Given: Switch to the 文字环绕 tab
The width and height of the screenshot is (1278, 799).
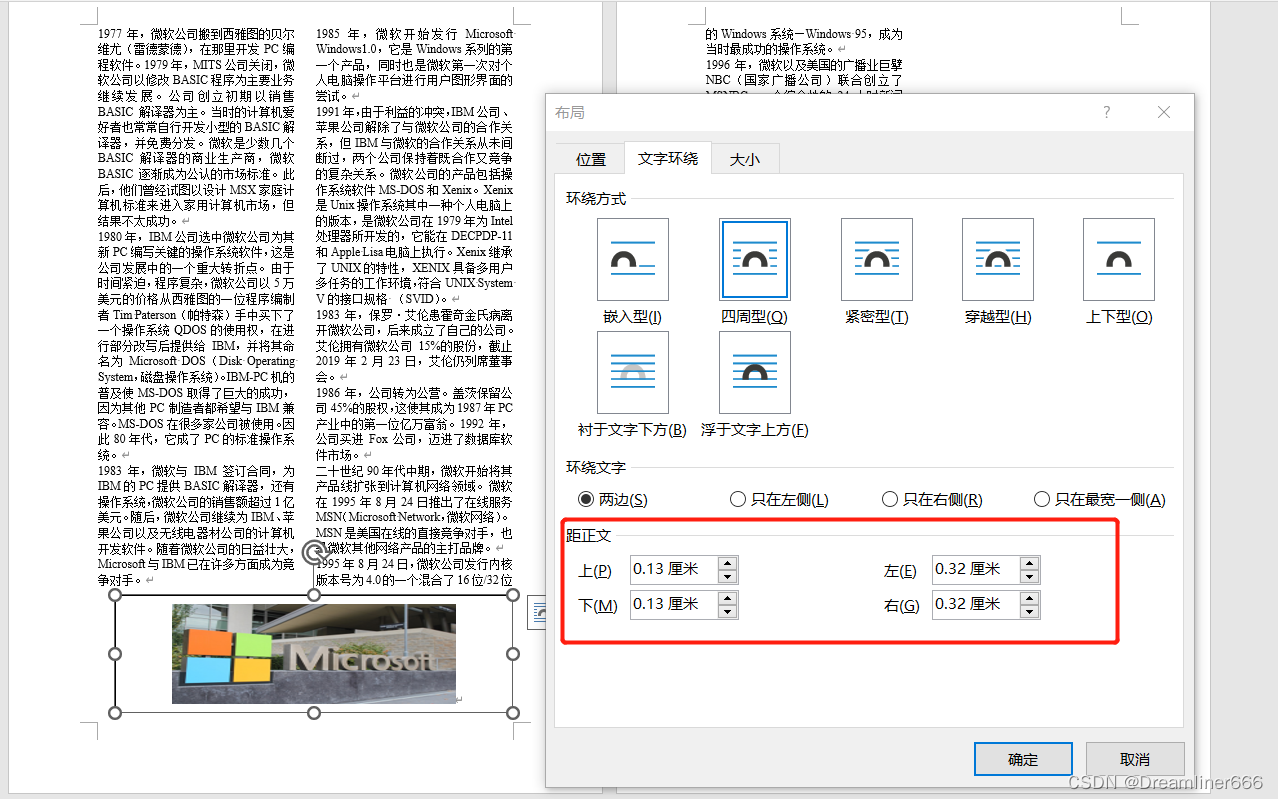Looking at the screenshot, I should tap(668, 159).
